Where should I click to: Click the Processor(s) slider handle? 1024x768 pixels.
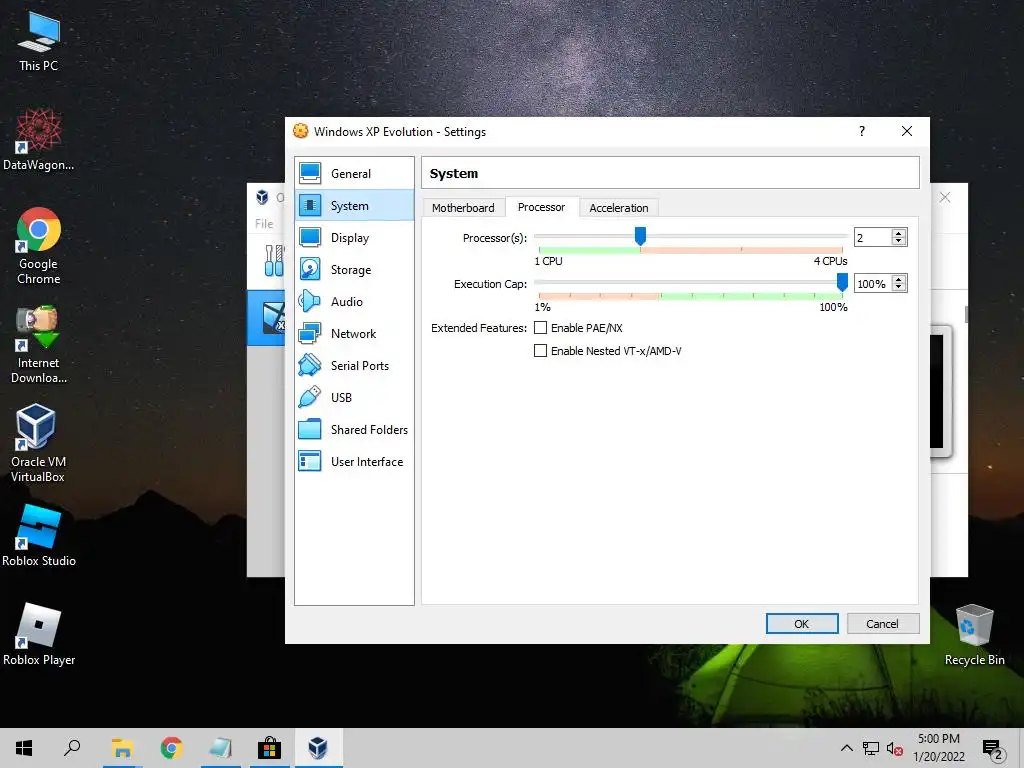(641, 236)
